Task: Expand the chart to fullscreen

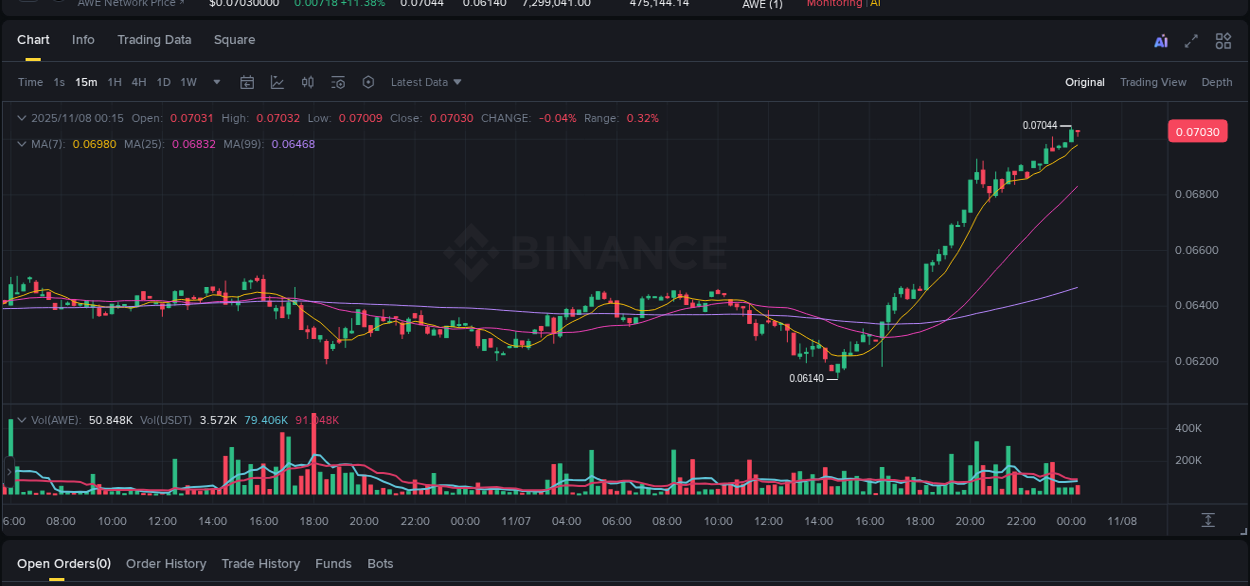Action: (x=1191, y=41)
